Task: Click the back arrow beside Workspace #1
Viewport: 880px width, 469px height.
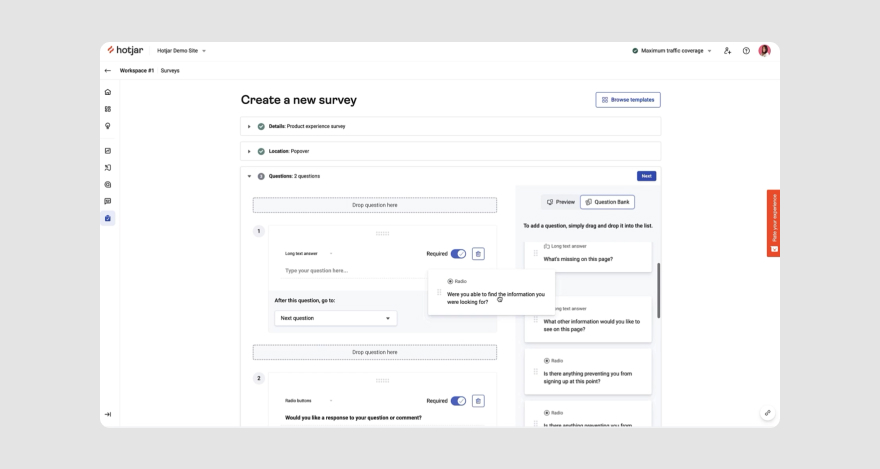Action: 108,71
